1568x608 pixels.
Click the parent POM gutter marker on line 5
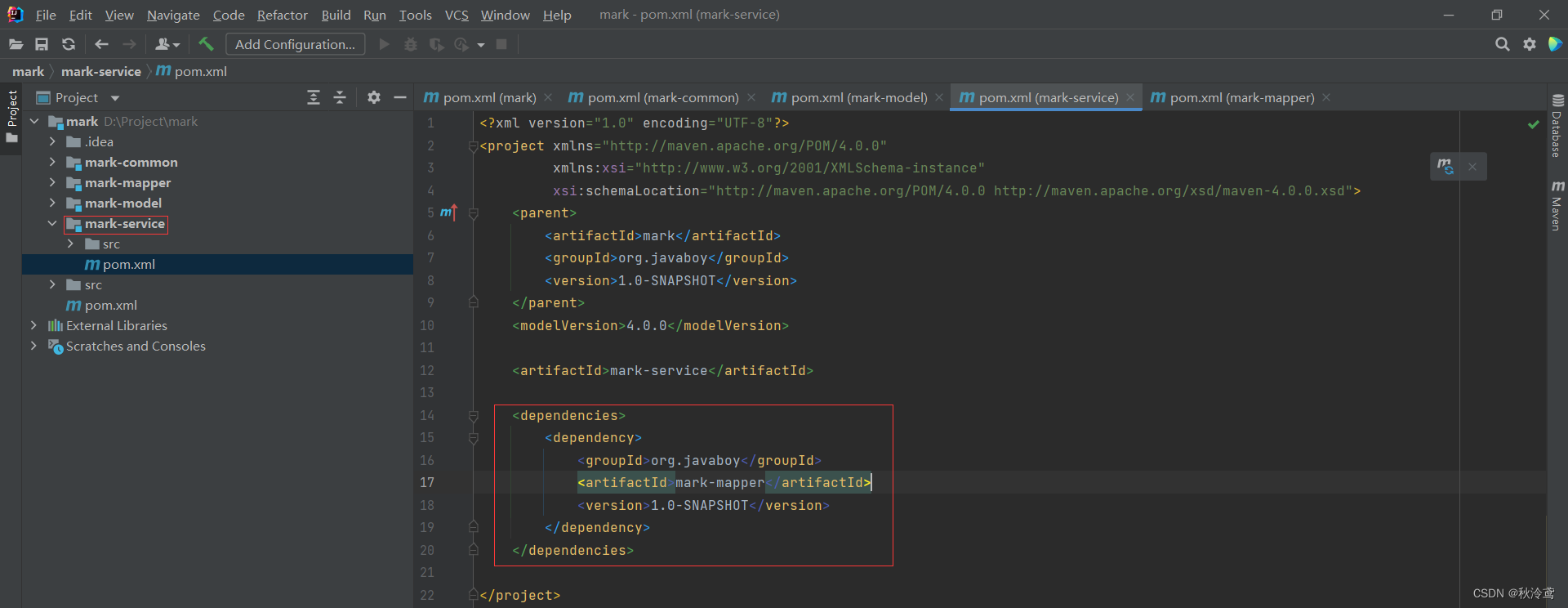point(448,212)
